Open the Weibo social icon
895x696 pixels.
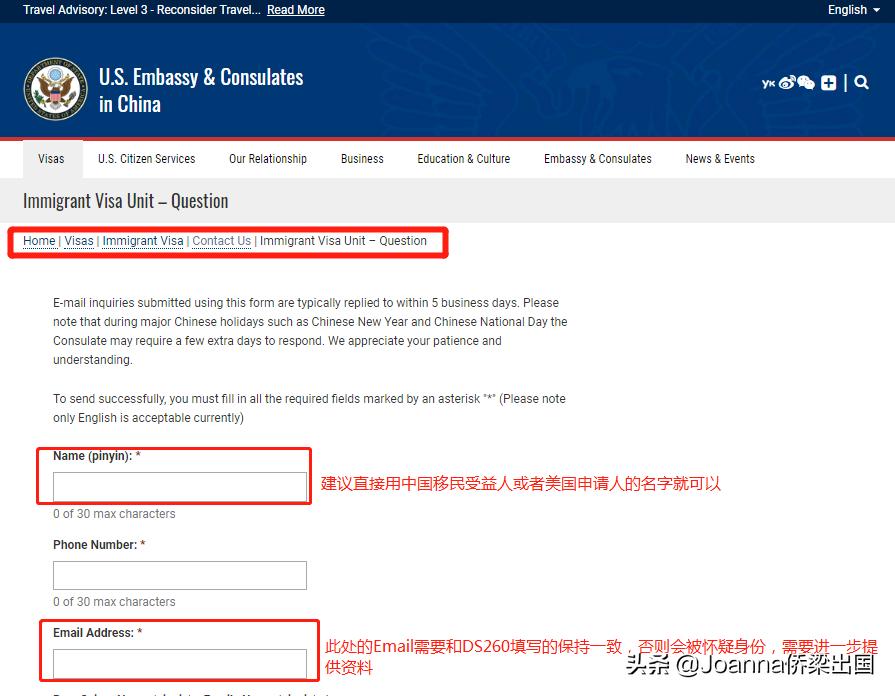pos(787,83)
